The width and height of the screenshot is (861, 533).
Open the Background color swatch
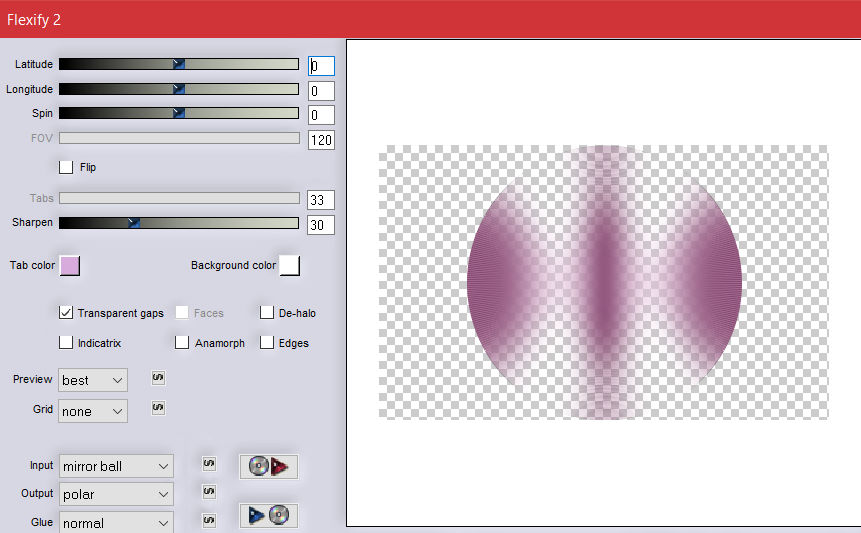click(289, 266)
